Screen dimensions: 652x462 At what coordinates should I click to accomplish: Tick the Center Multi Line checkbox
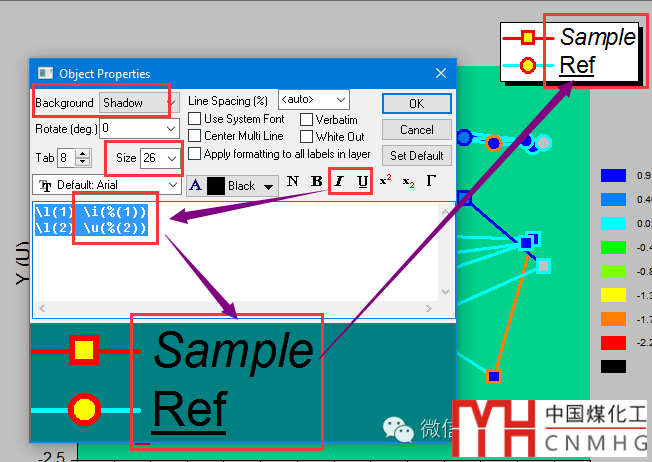click(195, 136)
